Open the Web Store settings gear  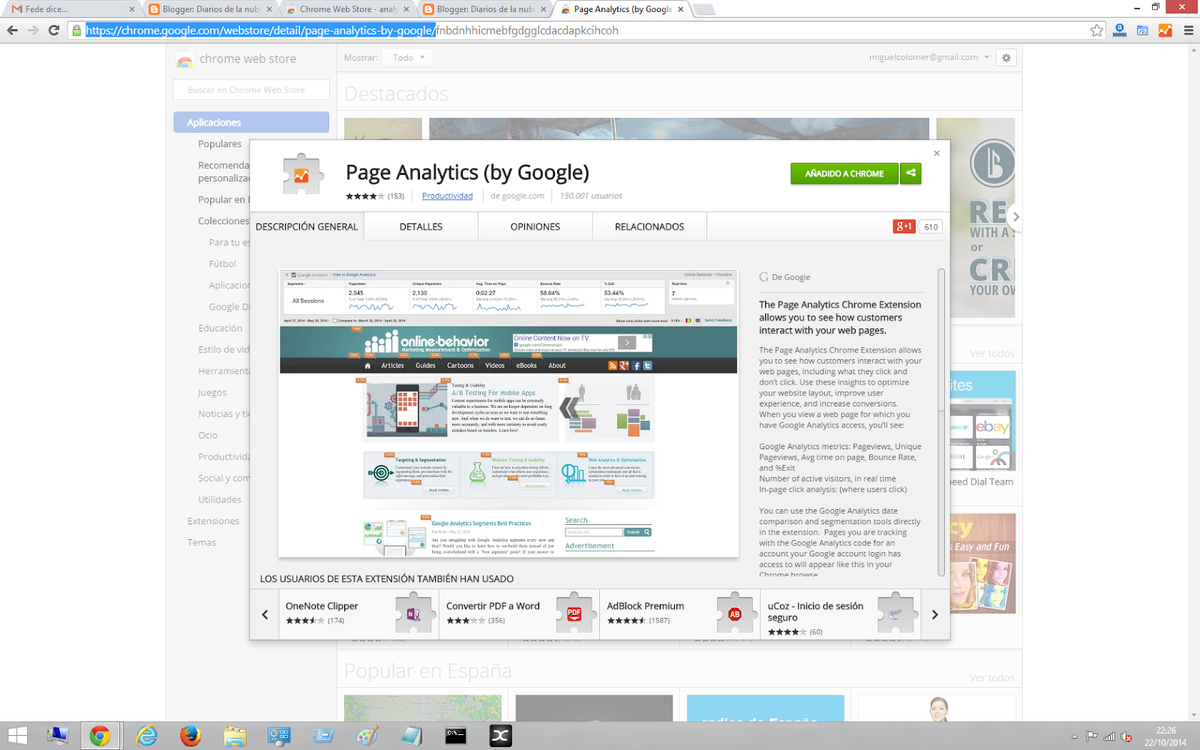(x=1006, y=58)
